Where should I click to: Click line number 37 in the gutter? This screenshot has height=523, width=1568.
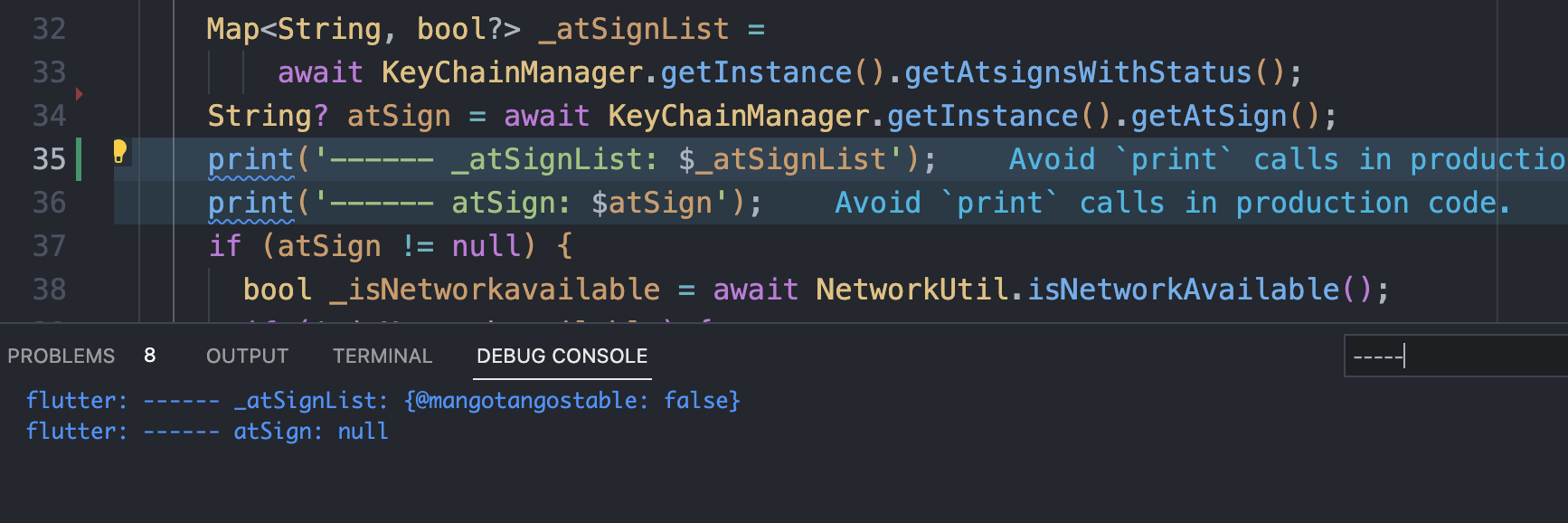[50, 245]
